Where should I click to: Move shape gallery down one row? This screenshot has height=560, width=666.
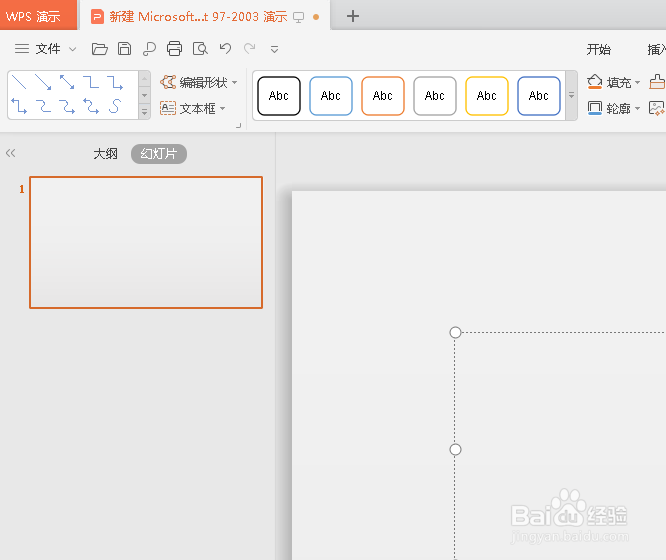[x=144, y=95]
